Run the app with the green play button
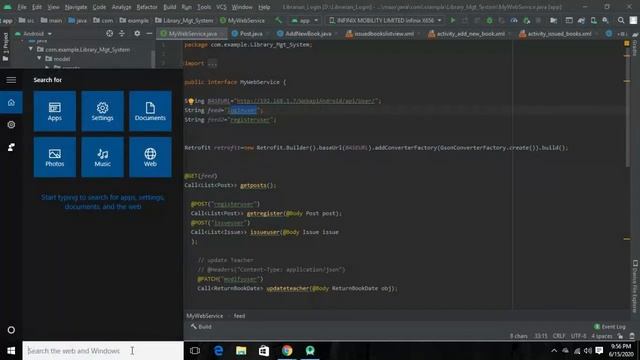 pos(453,20)
